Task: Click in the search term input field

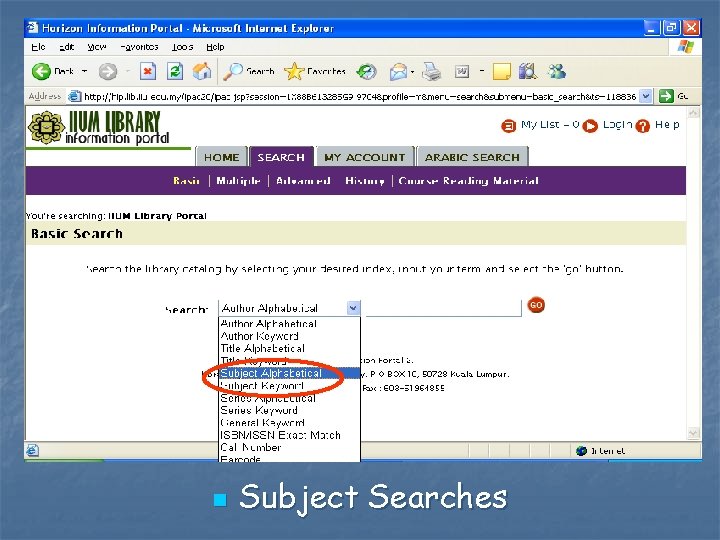Action: pyautogui.click(x=443, y=308)
